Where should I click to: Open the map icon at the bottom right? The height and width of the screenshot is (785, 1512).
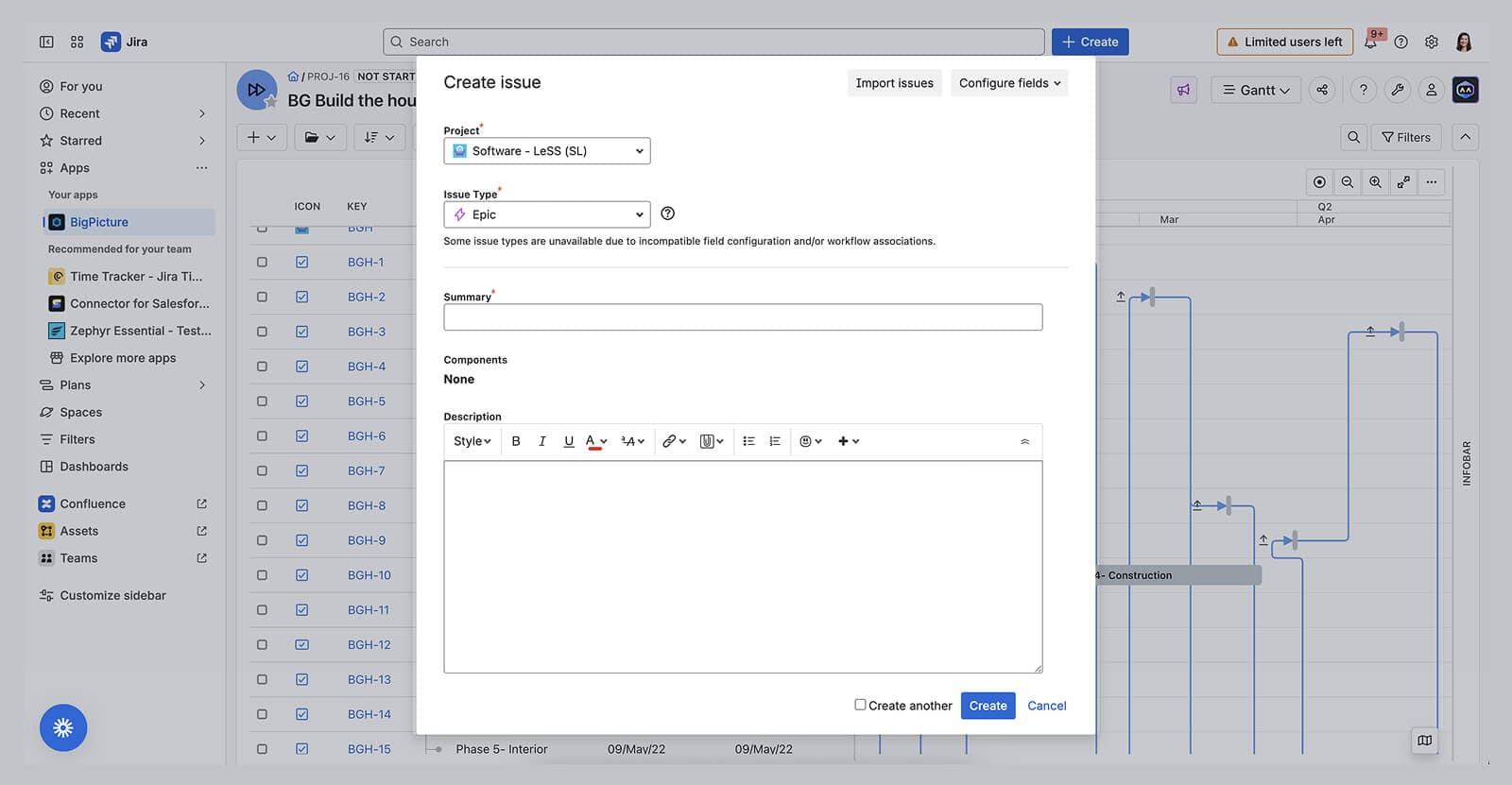(1425, 741)
